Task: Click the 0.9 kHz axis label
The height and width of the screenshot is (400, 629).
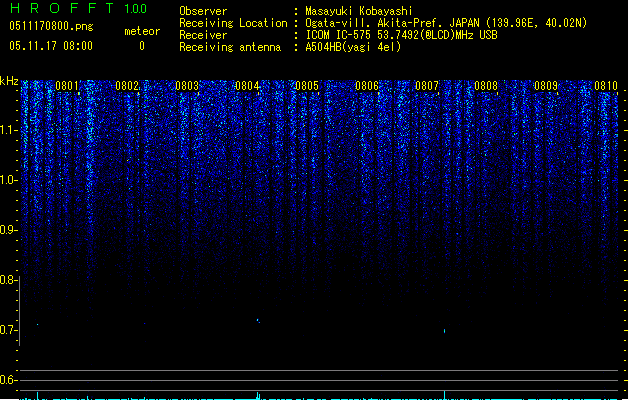Action: [9, 230]
